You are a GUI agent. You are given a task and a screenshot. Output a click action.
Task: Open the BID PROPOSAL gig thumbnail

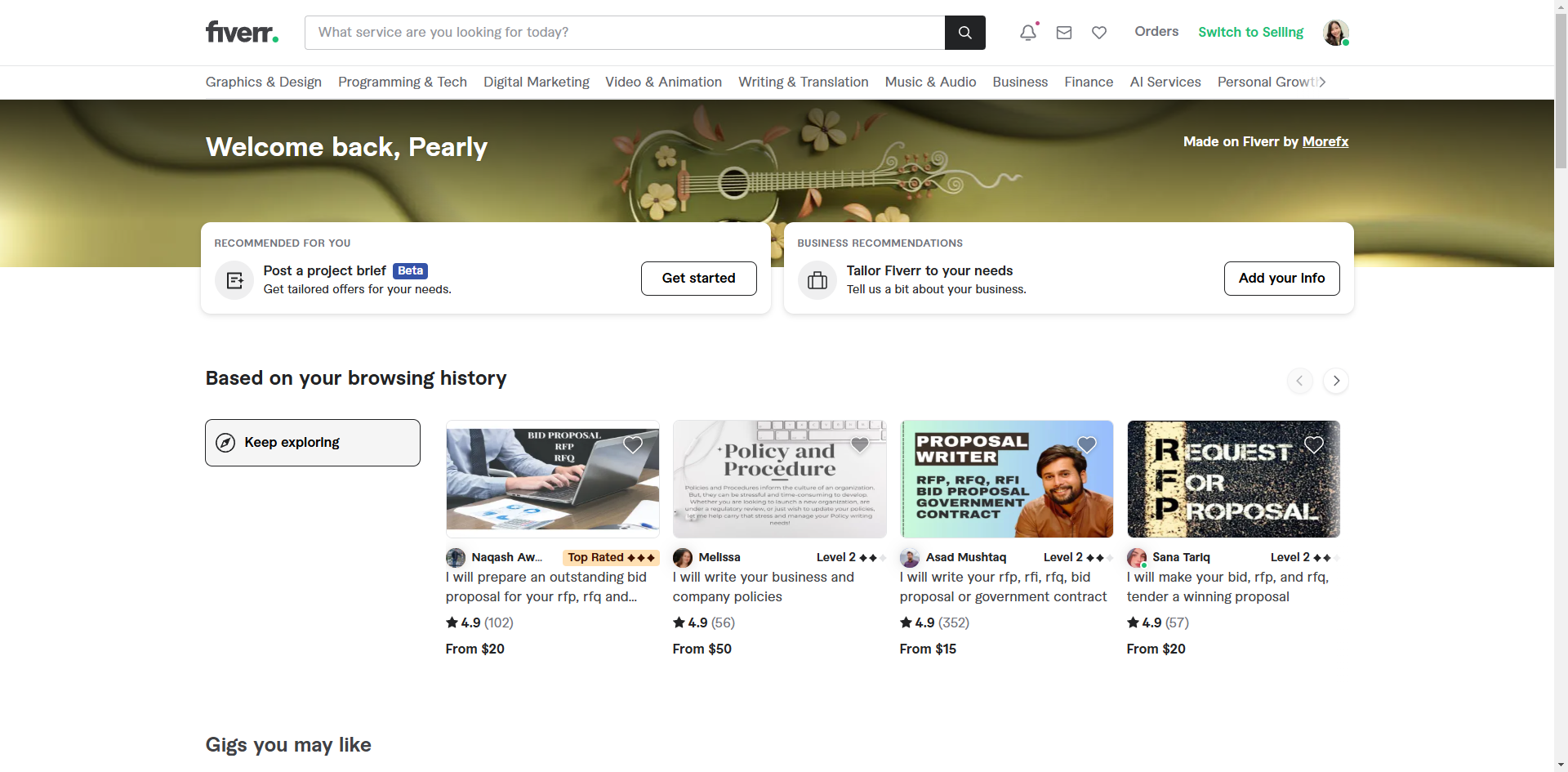(x=553, y=479)
